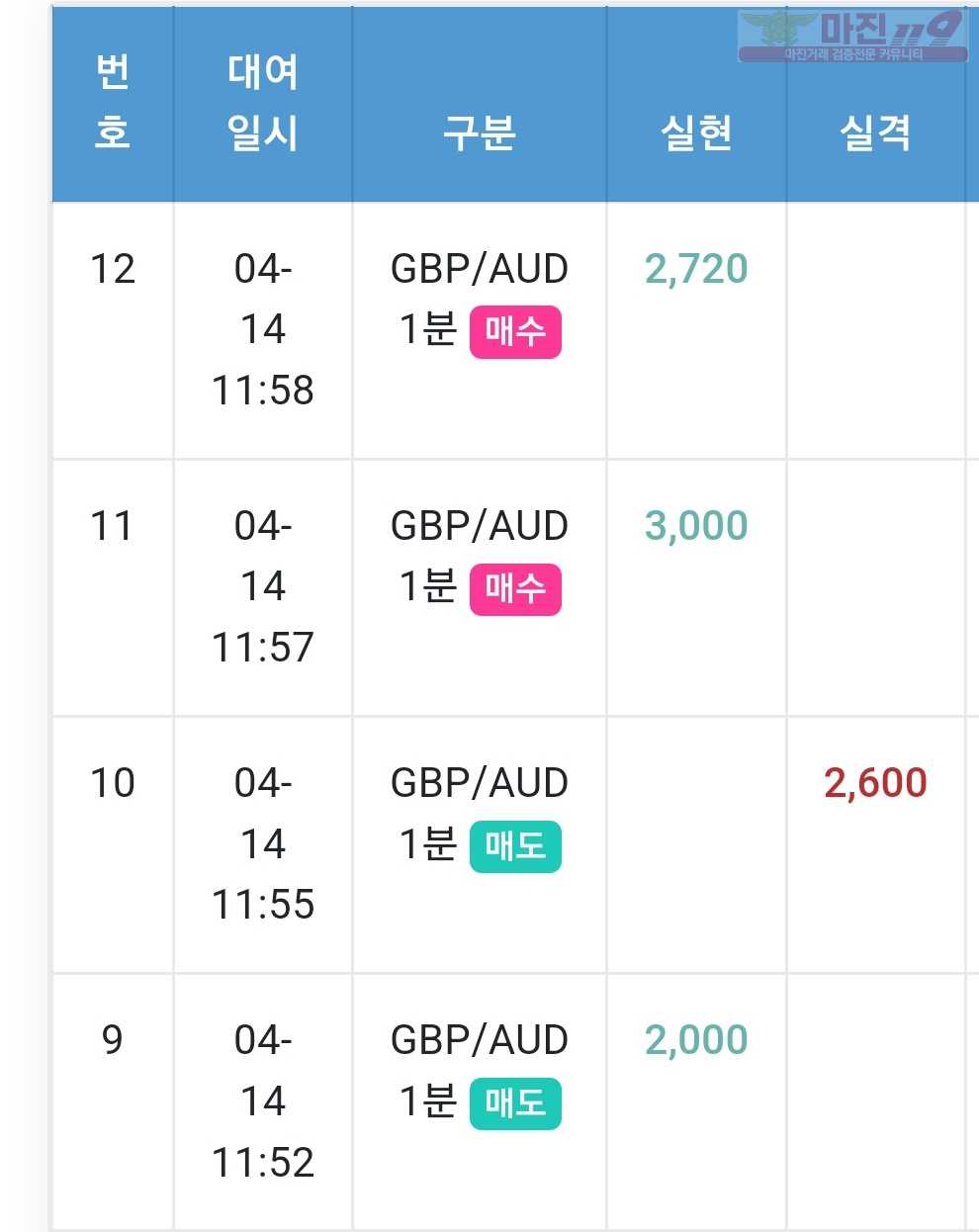The height and width of the screenshot is (1232, 979).
Task: Select the 번호 column header
Action: pyautogui.click(x=113, y=102)
